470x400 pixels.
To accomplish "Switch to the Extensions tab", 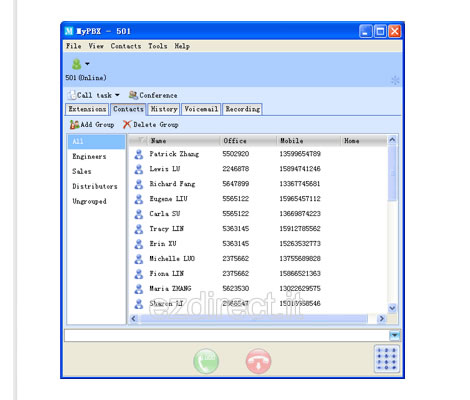I will coord(87,109).
